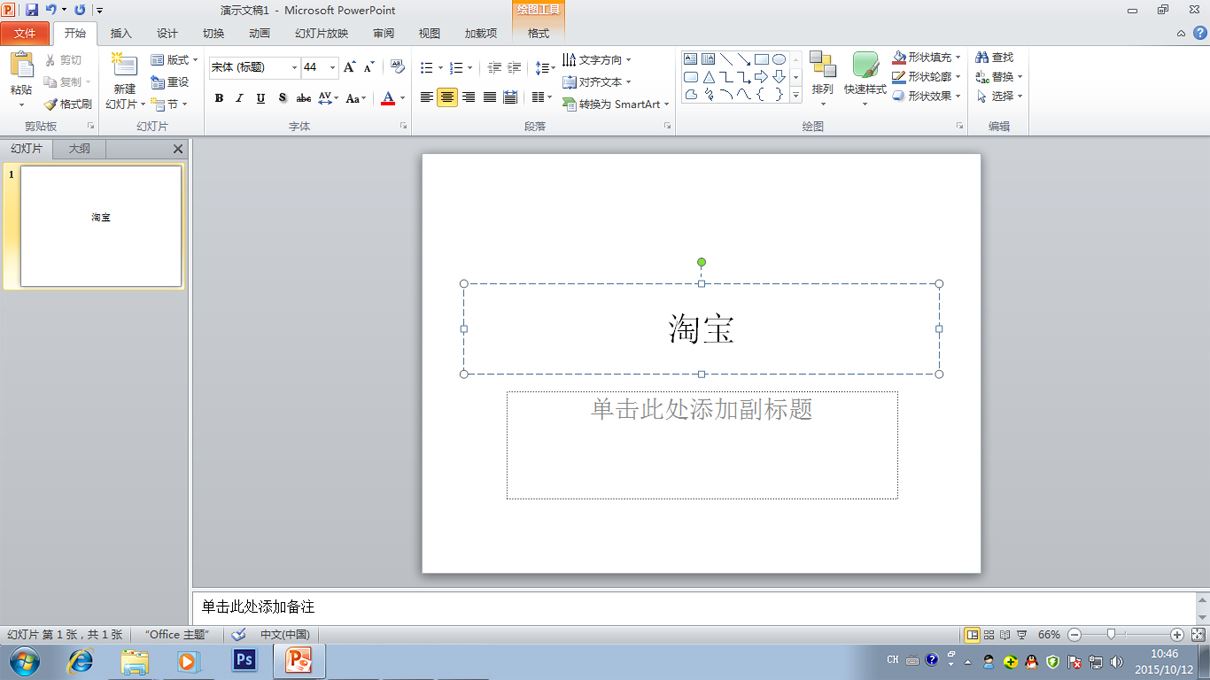Switch to the Animations (动画) ribbon tab
1210x680 pixels.
(259, 33)
